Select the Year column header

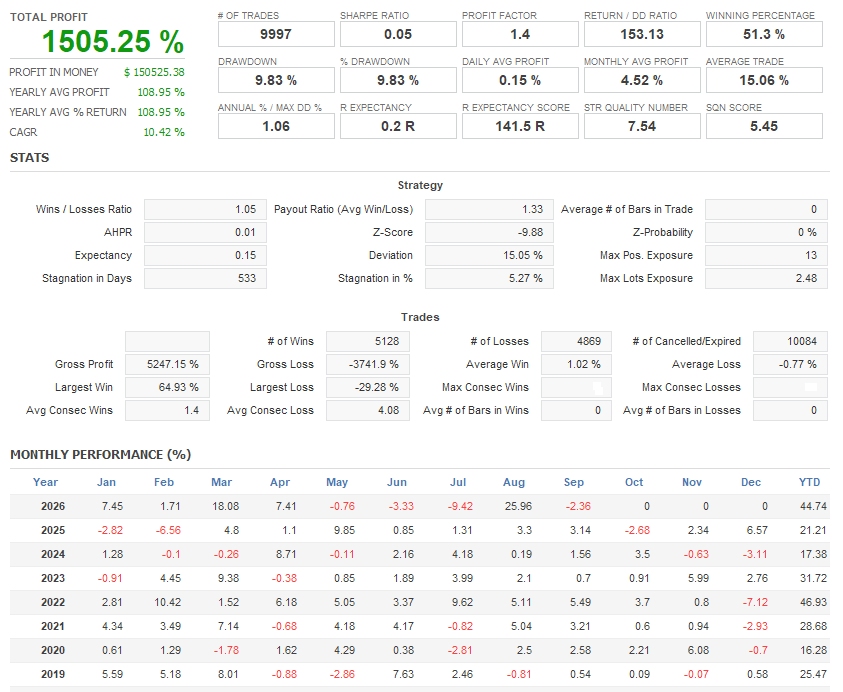[x=45, y=482]
